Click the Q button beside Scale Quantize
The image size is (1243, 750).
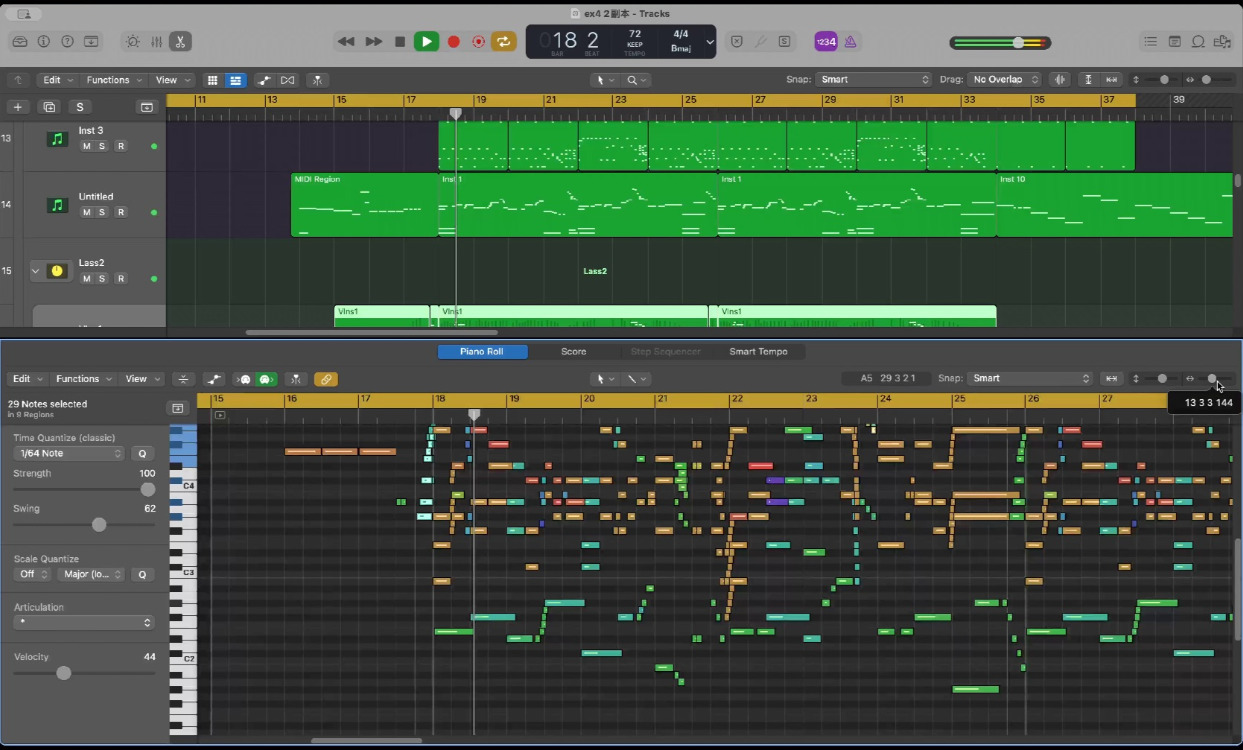pos(142,575)
